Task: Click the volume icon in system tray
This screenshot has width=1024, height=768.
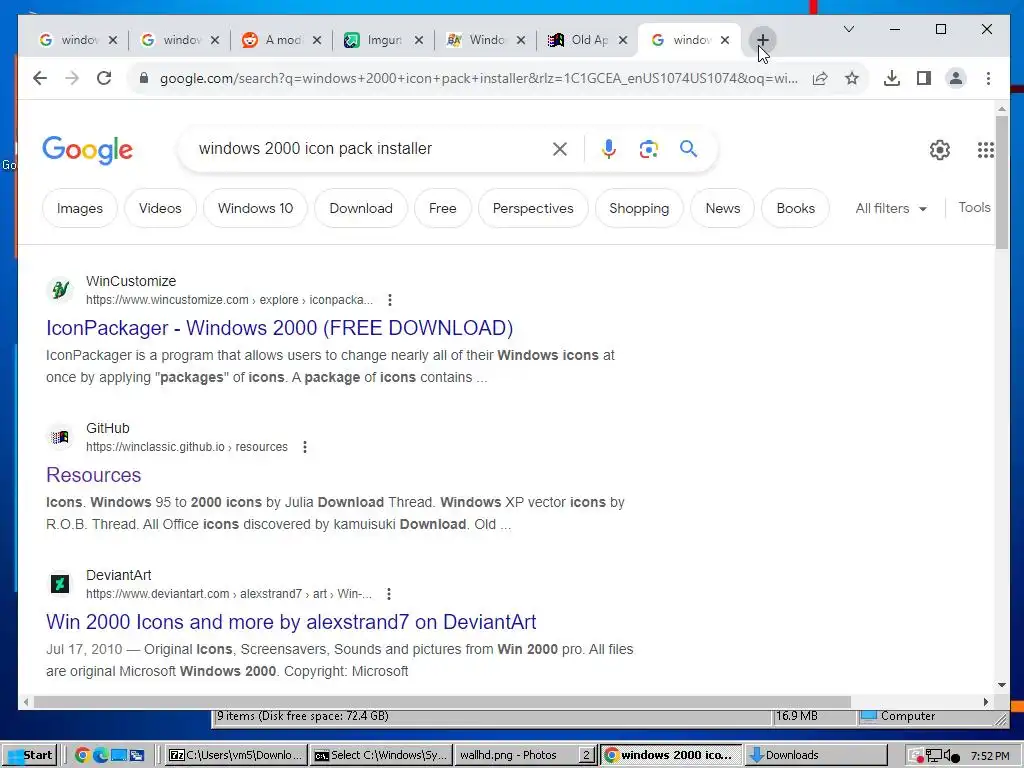Action: click(951, 756)
